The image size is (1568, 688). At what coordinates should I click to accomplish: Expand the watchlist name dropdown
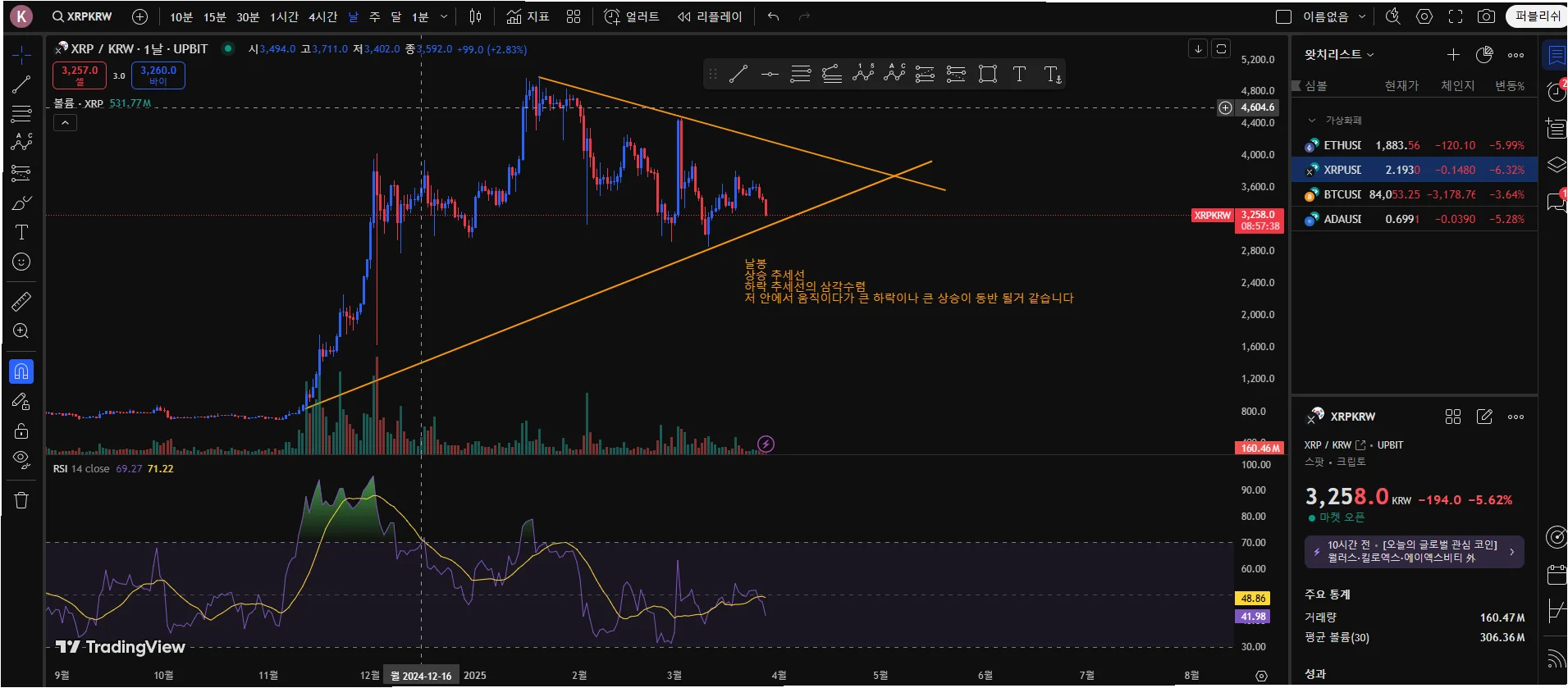point(1339,54)
